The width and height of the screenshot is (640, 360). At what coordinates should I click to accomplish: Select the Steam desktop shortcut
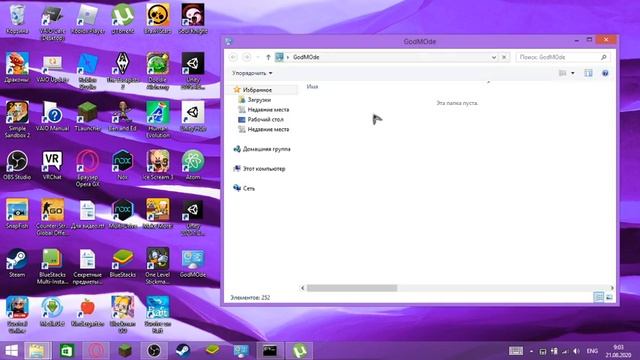click(x=17, y=263)
